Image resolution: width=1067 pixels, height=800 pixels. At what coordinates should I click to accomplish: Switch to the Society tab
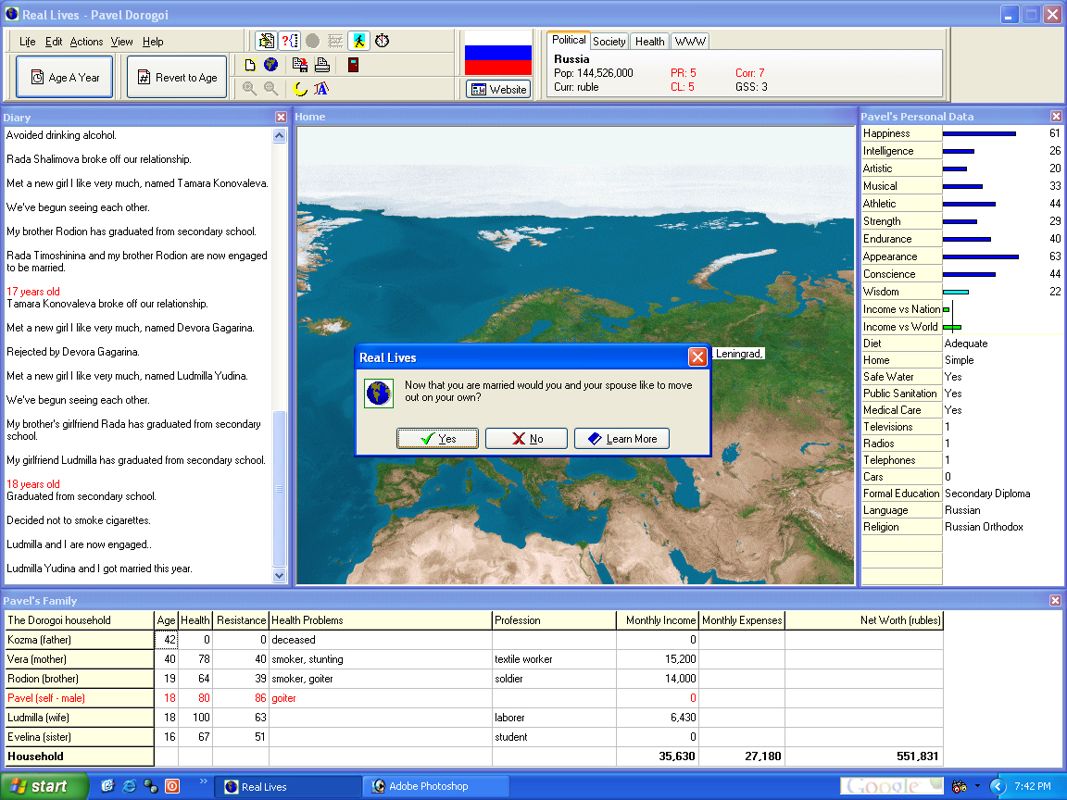[610, 41]
